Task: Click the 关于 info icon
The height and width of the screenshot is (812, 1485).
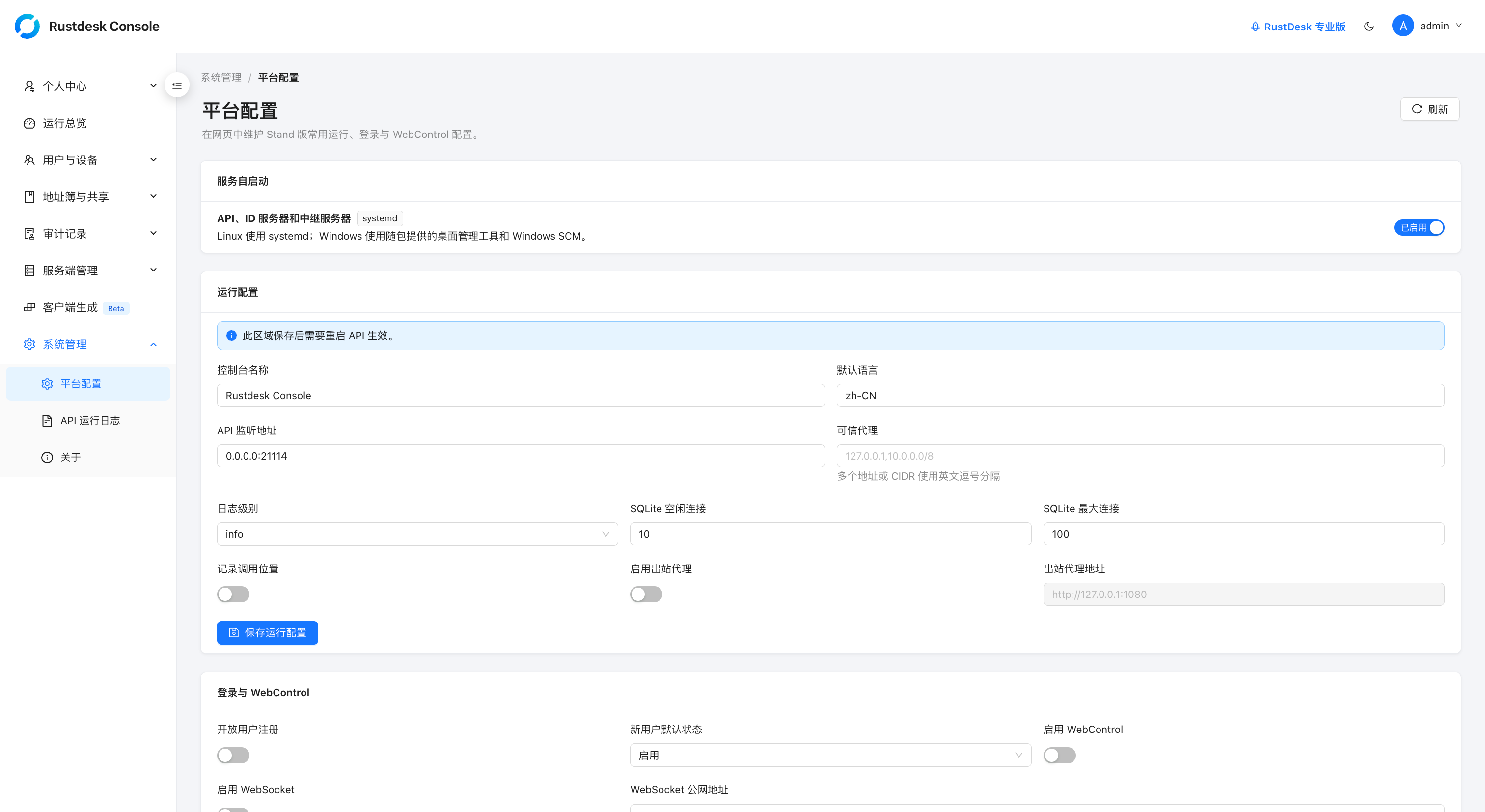Action: pos(47,458)
